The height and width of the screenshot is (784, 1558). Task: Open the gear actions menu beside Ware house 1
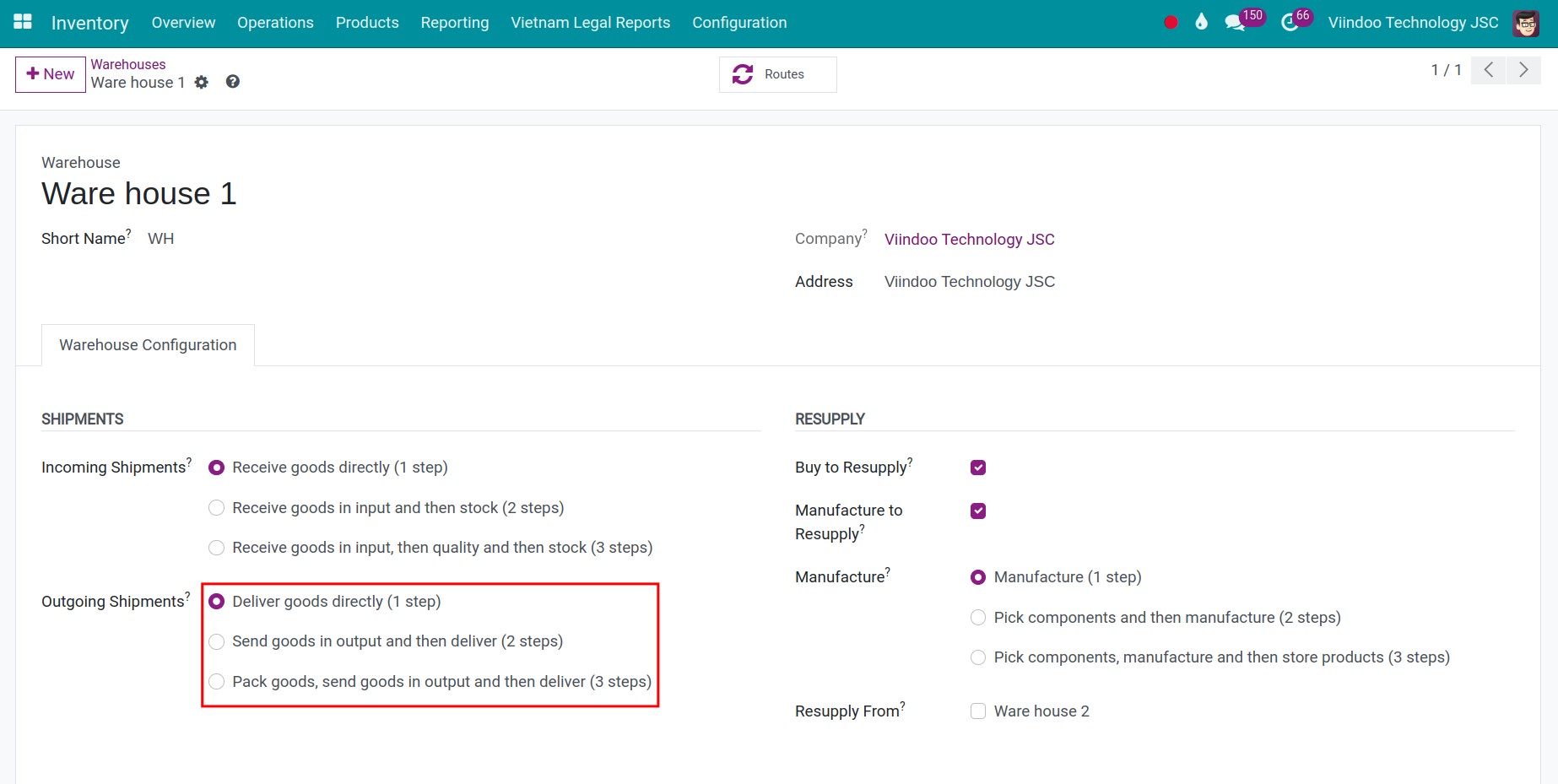[201, 82]
